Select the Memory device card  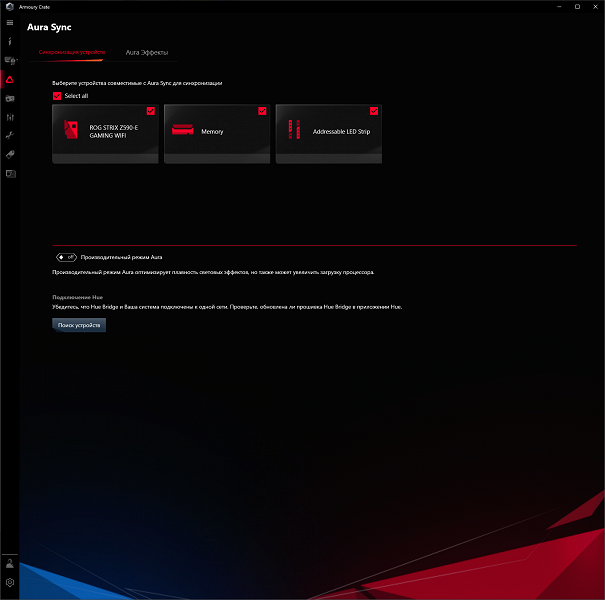[x=217, y=134]
